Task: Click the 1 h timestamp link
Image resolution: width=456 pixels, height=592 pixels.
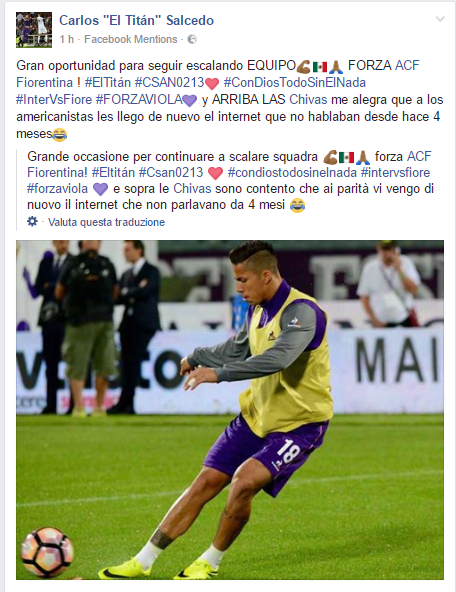Action: tap(66, 39)
